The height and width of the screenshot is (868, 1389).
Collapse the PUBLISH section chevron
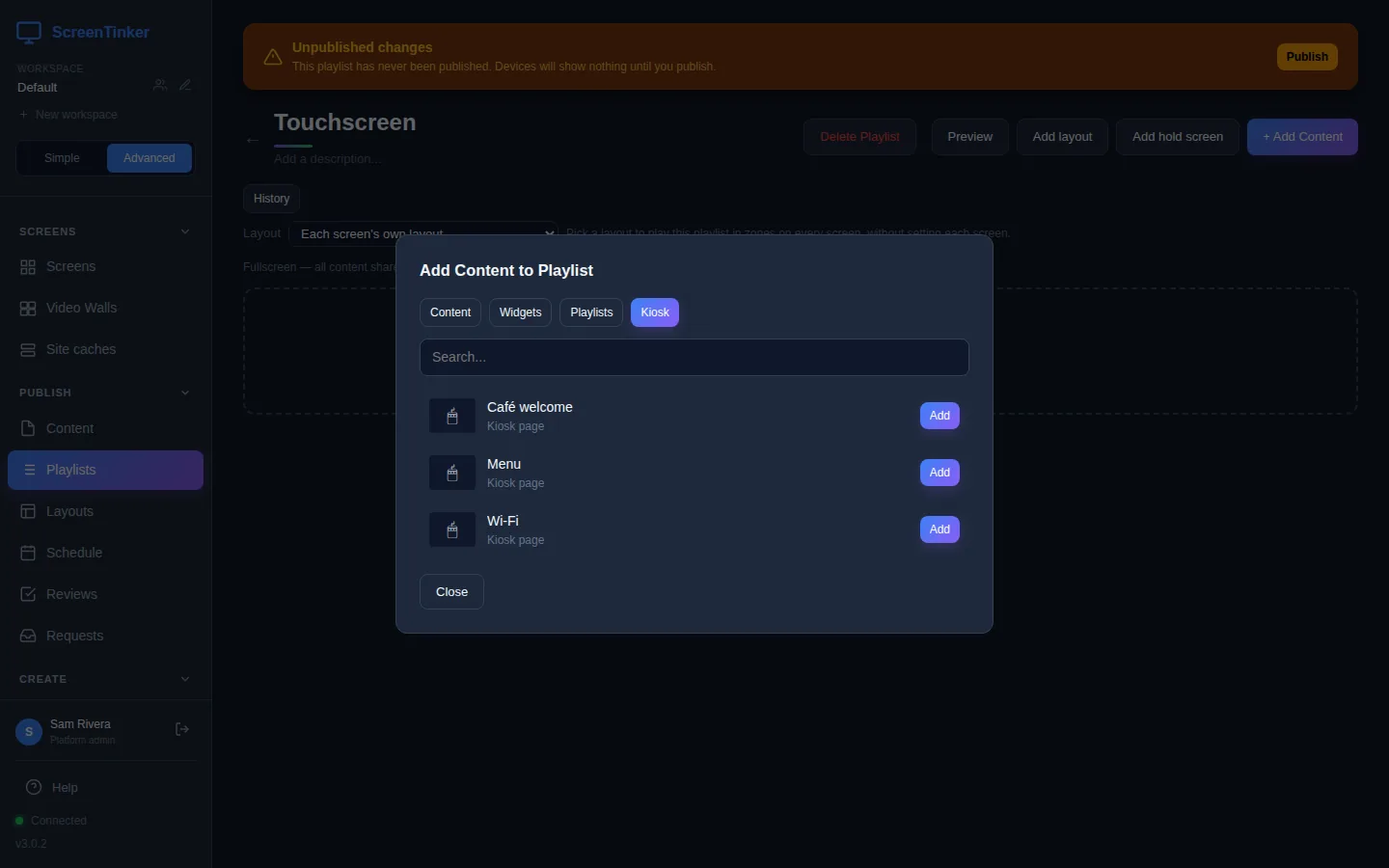[185, 393]
